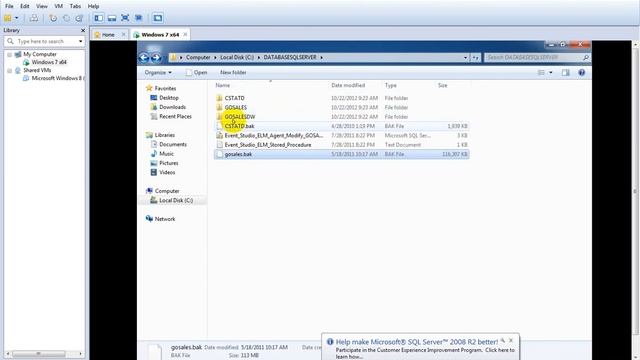The image size is (640, 360).
Task: Open the File menu in VMware
Action: pyautogui.click(x=9, y=6)
